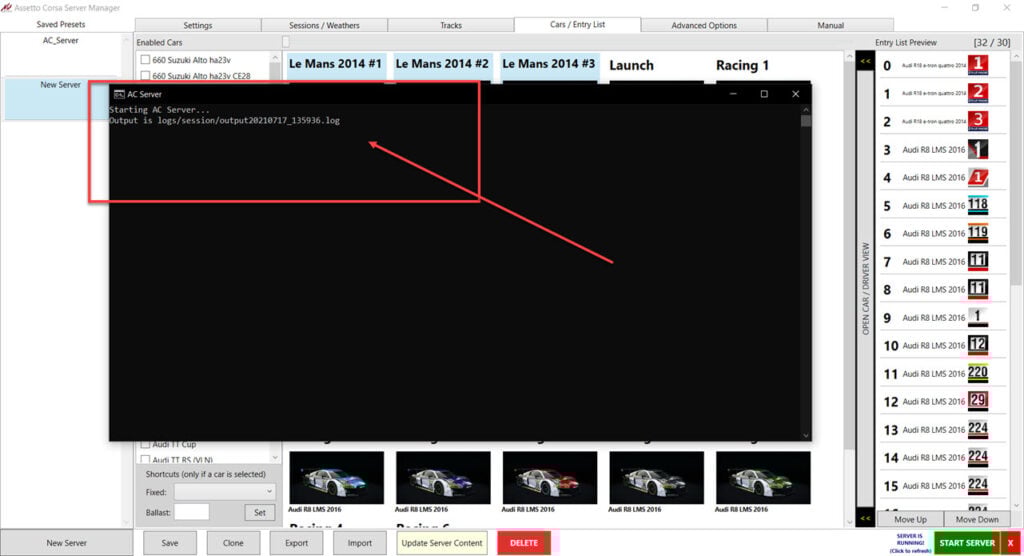Screen dimensions: 1024x556
Task: Click Assetto Corsa Server Manager title bar logo
Action: [7, 8]
